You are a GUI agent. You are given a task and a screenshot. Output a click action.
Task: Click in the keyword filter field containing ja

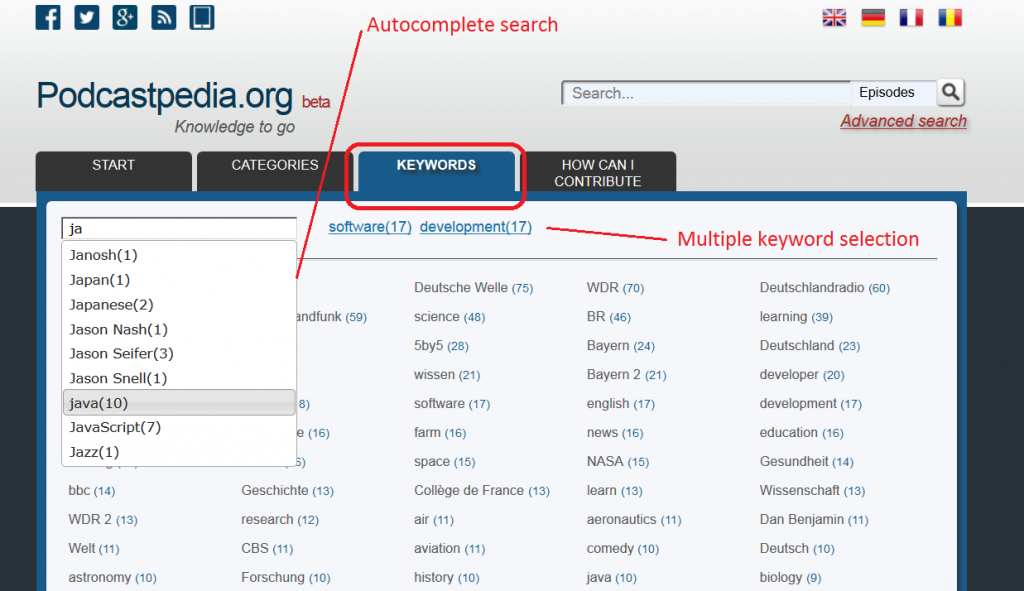179,229
